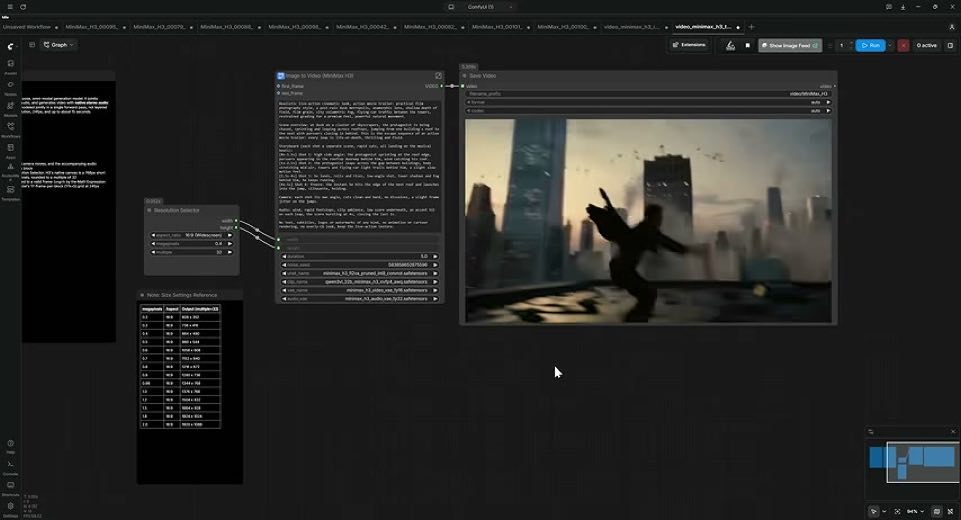Click the batch count field showing 1
Screen dimensions: 961x520
click(841, 45)
